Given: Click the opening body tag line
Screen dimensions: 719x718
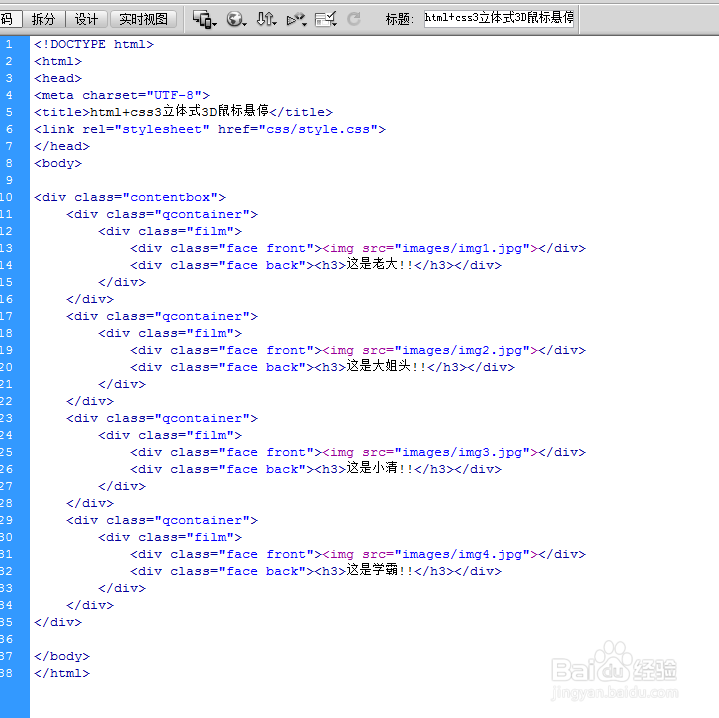Looking at the screenshot, I should pos(58,163).
